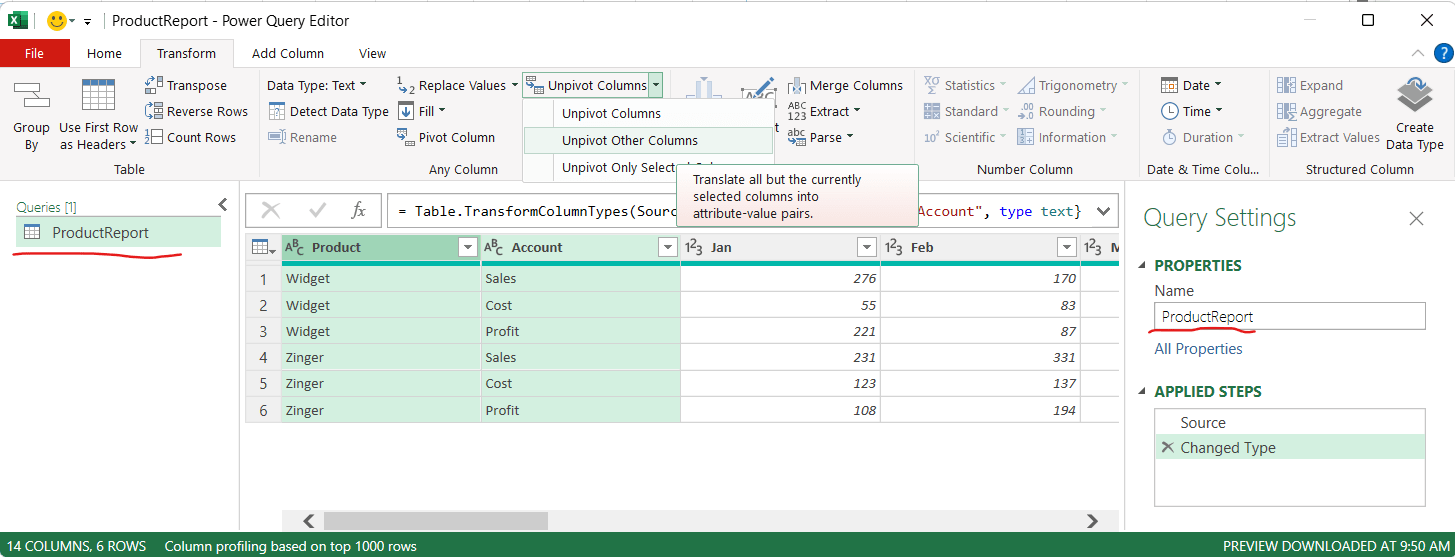1455x557 pixels.
Task: Click the Feb column header
Action: [x=980, y=247]
